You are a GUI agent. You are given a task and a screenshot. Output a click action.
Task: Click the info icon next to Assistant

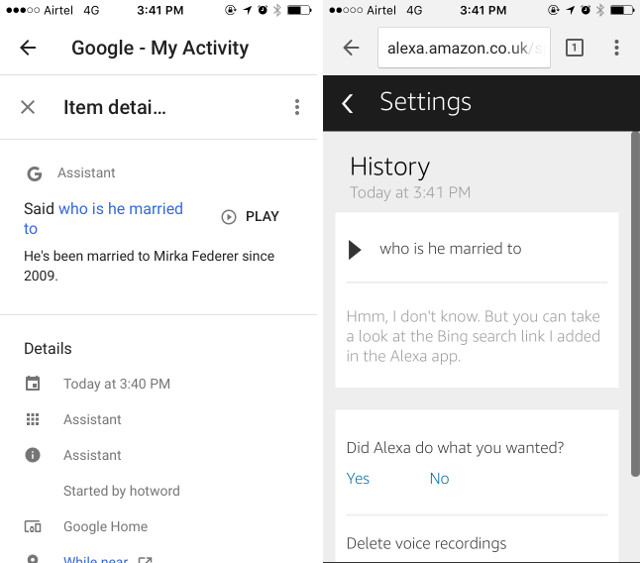(33, 455)
